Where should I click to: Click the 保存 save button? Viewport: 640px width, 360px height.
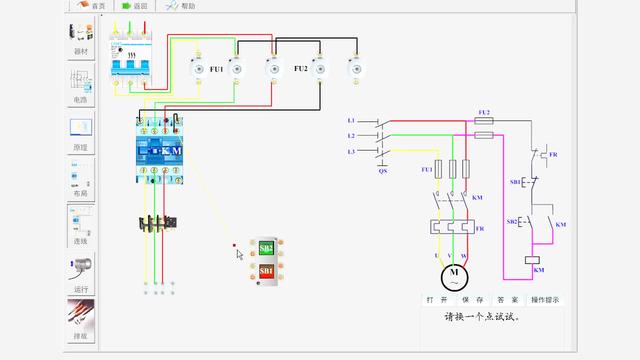click(x=473, y=300)
